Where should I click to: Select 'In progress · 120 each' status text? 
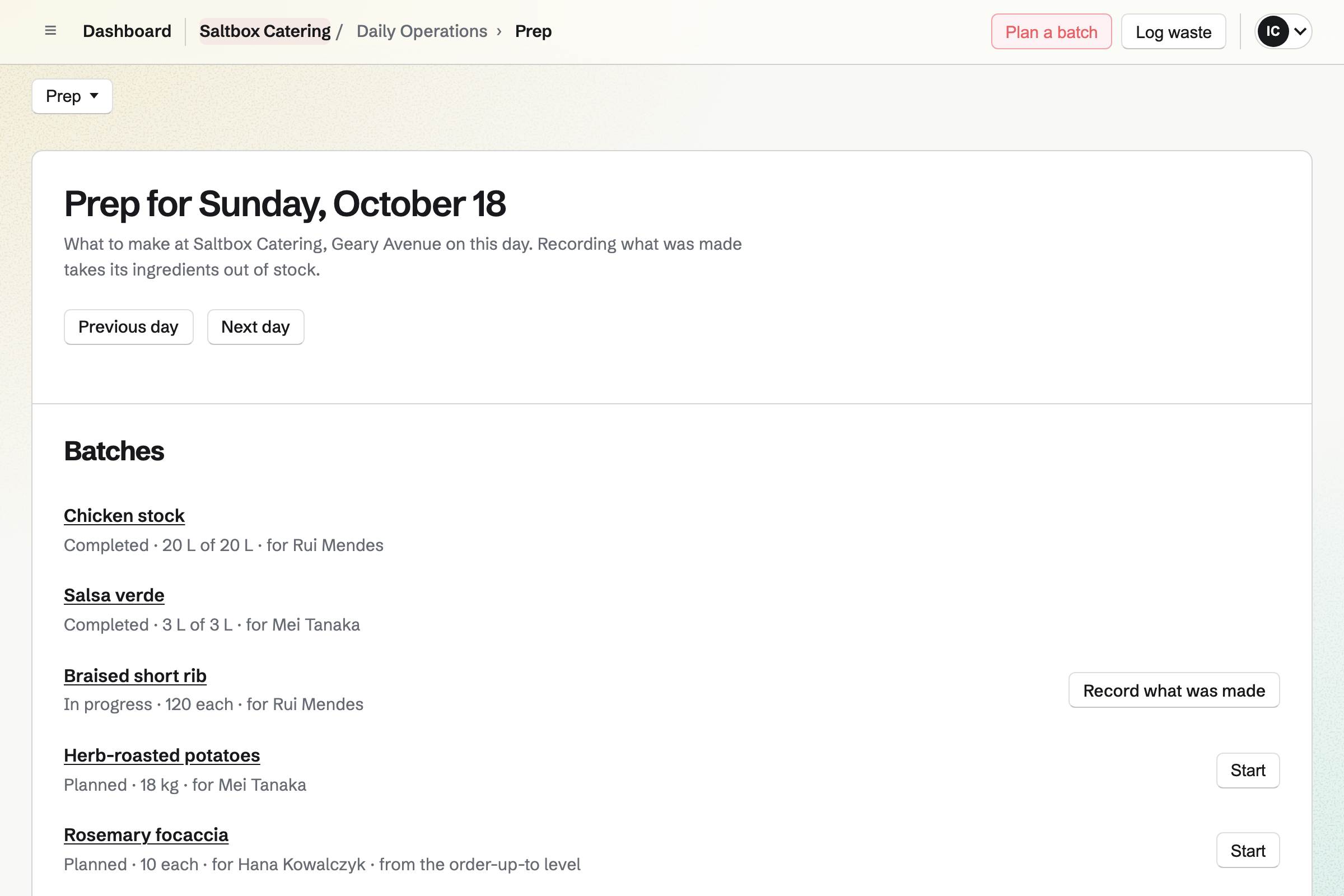148,704
